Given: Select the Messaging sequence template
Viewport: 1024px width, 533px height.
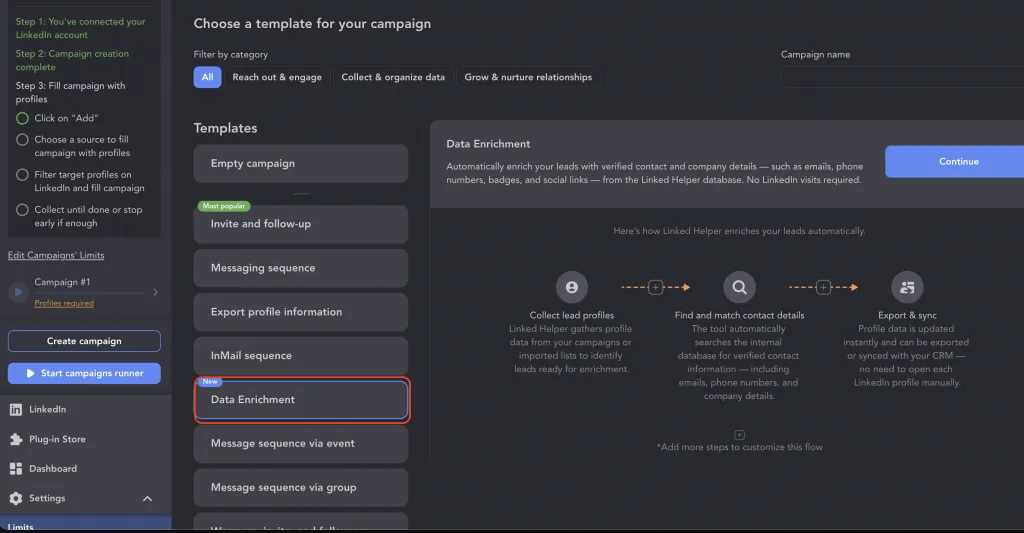Looking at the screenshot, I should tap(300, 268).
